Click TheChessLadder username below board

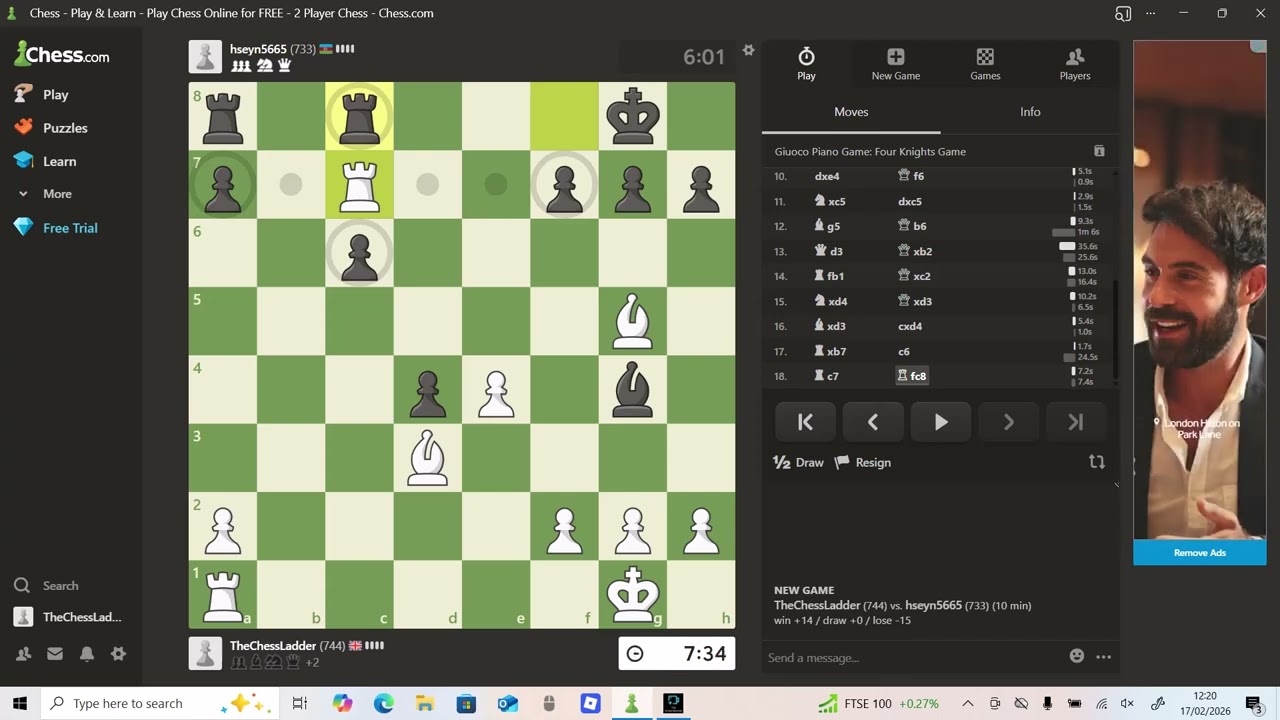(272, 646)
